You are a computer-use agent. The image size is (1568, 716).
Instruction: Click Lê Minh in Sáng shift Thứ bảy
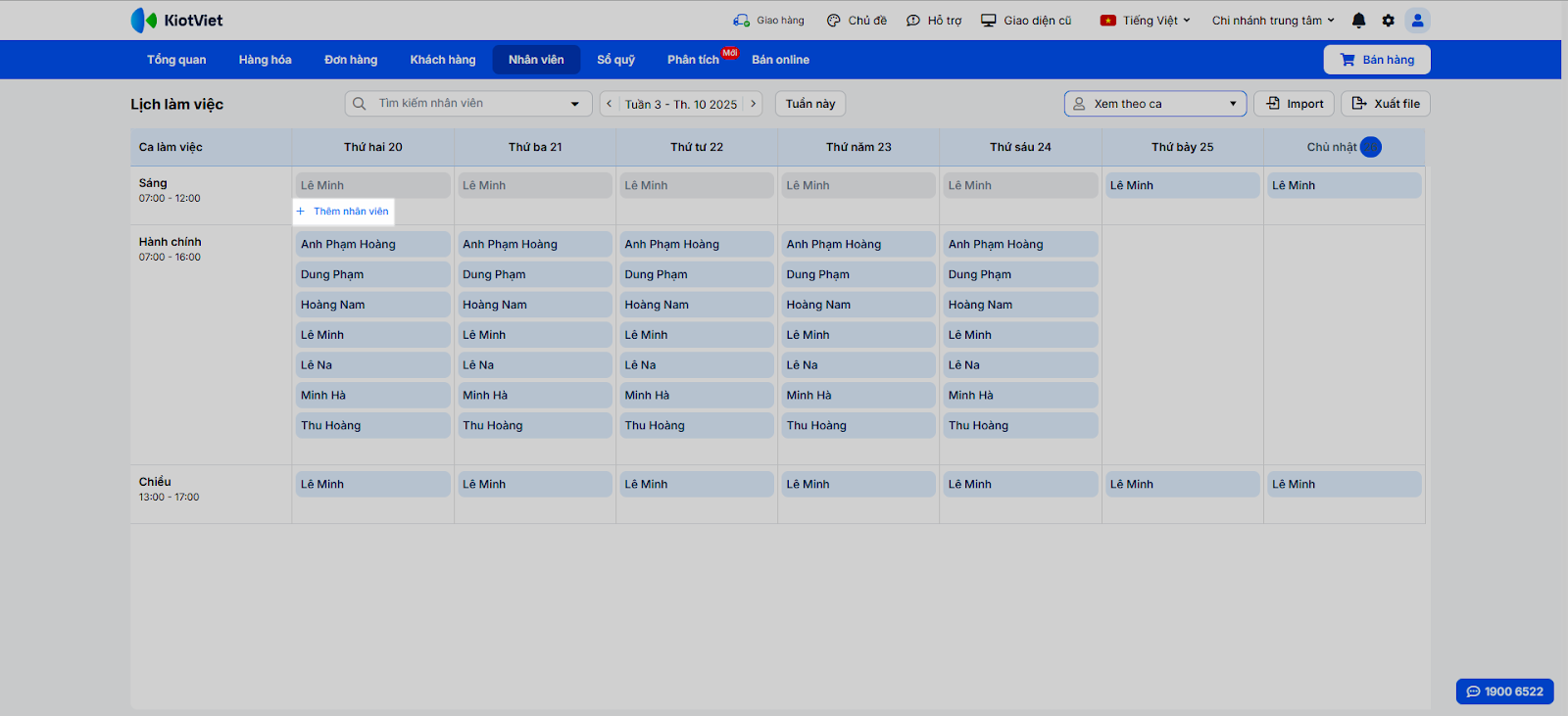point(1182,185)
